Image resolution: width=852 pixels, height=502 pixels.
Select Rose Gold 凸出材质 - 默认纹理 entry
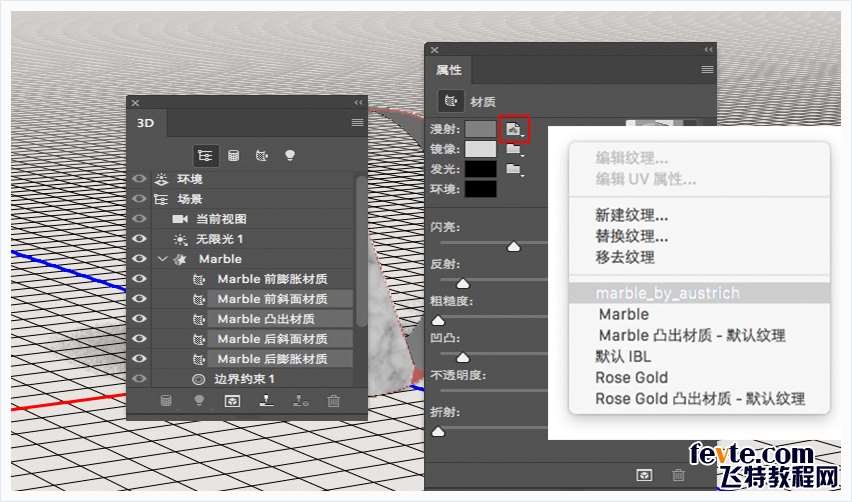pos(700,399)
